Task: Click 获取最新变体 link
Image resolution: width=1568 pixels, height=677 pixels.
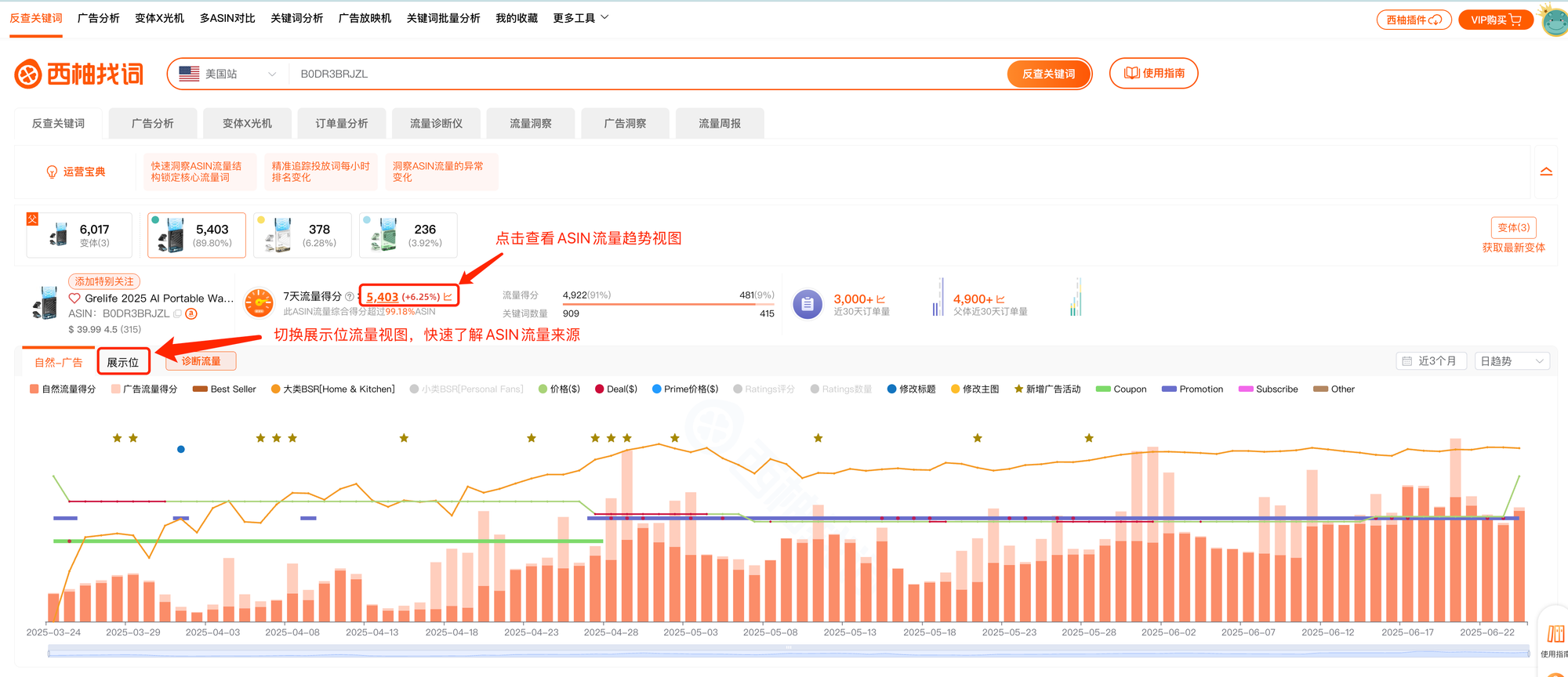Action: (x=1513, y=248)
